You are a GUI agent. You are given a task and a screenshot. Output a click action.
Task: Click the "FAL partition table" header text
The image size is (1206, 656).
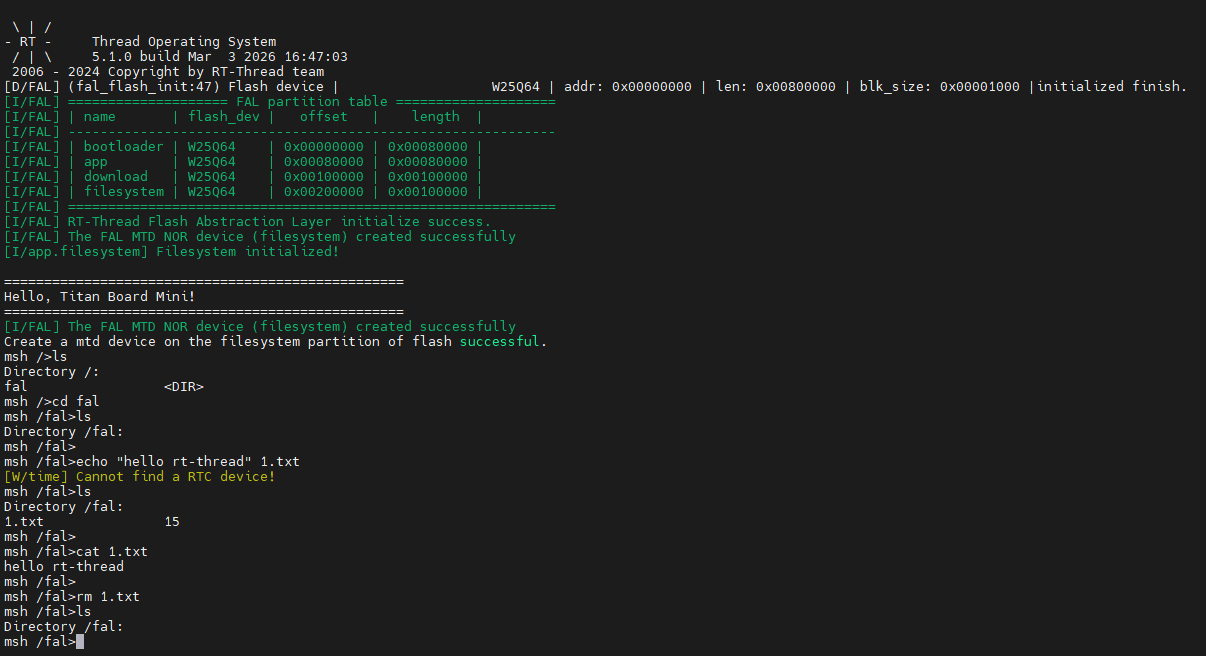pos(312,101)
